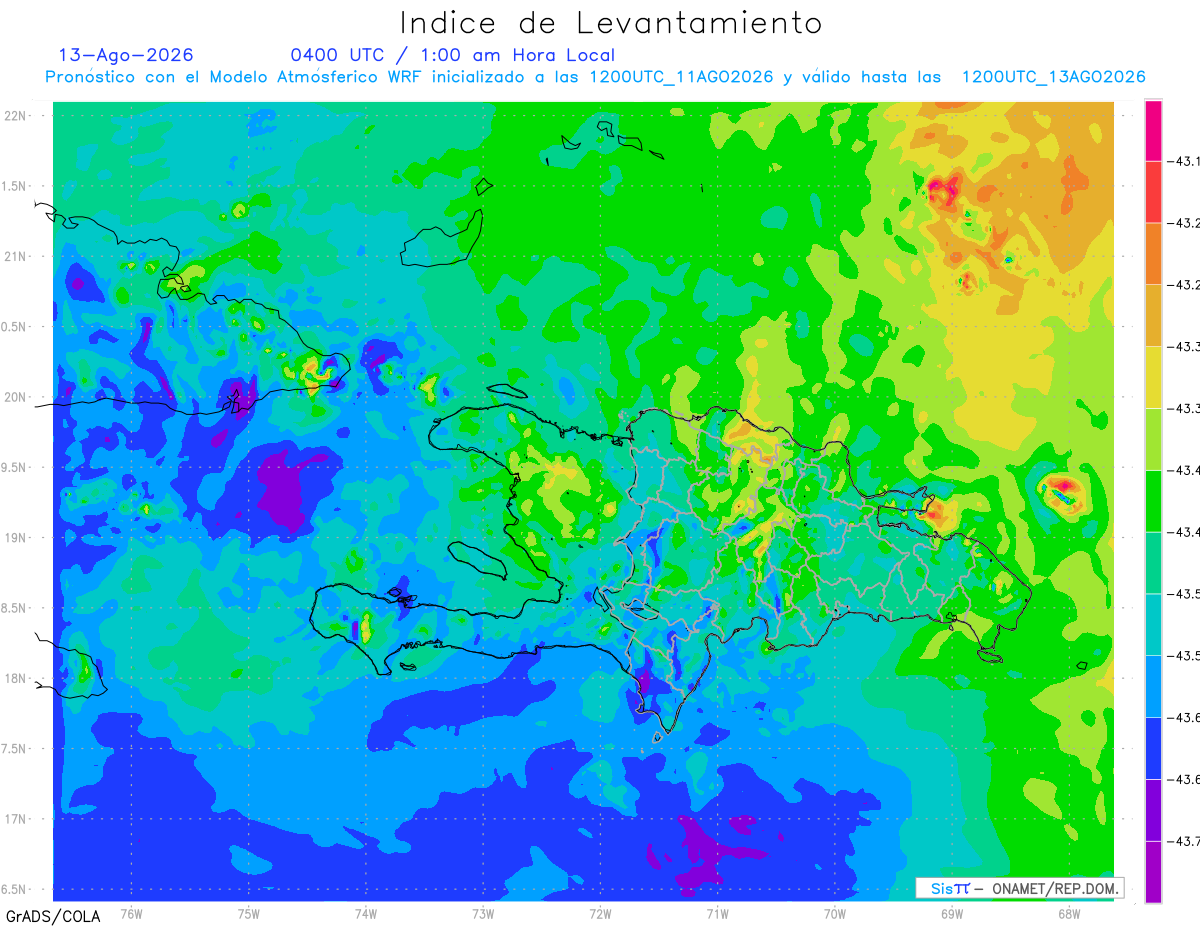Pick the yellow swatch in the colorbar
The image size is (1200, 927).
tap(1153, 377)
